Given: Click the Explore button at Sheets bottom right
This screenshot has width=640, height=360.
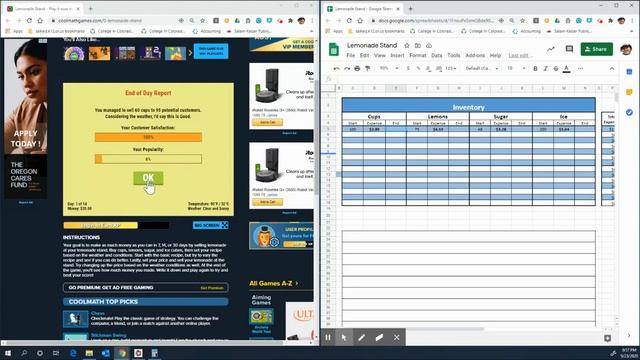Looking at the screenshot, I should click(x=607, y=338).
